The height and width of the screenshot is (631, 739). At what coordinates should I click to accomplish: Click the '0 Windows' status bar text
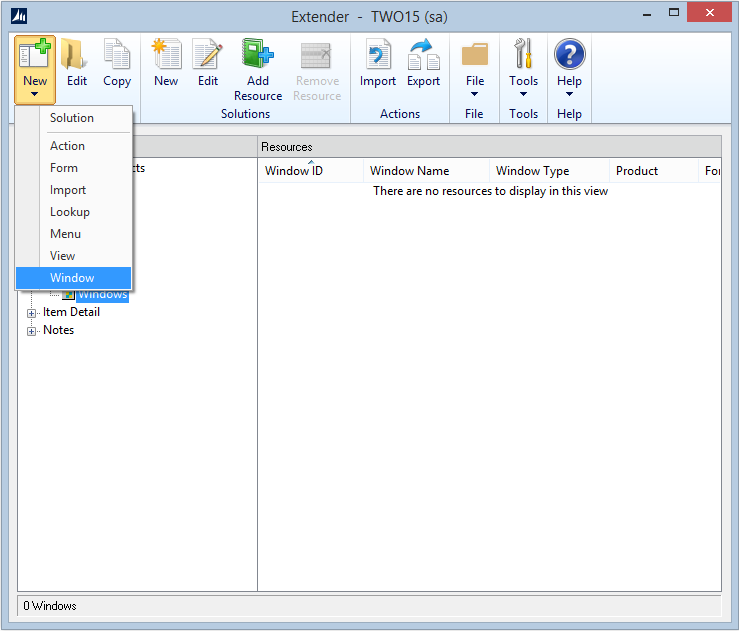50,606
